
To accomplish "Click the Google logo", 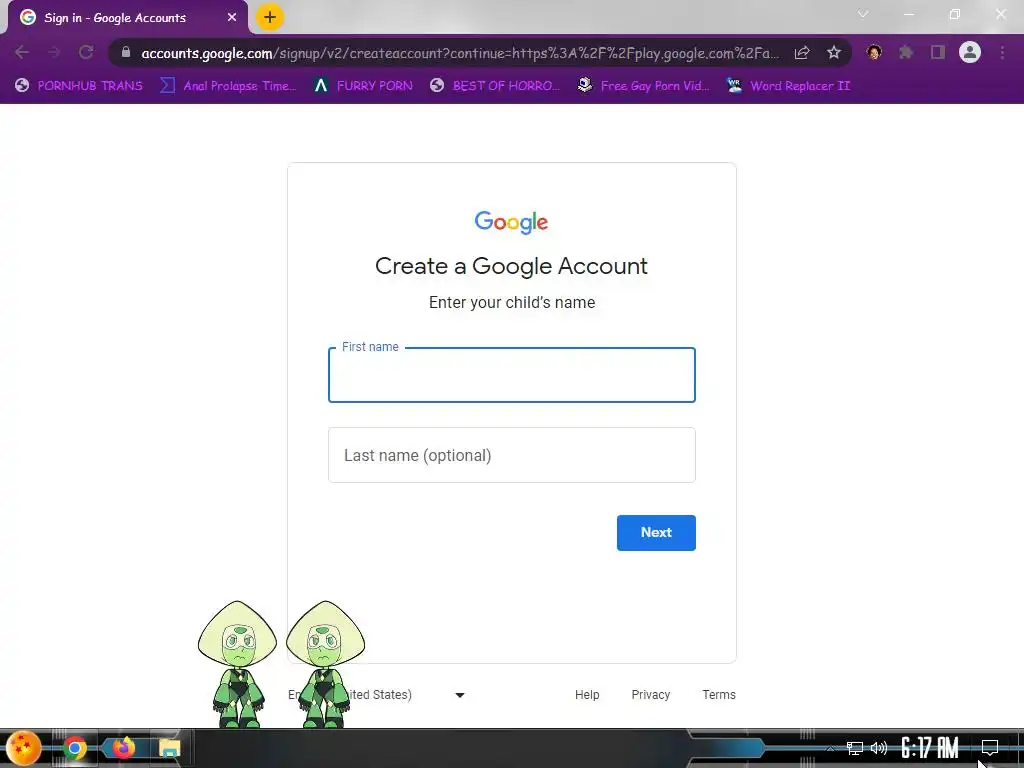I will 511,222.
